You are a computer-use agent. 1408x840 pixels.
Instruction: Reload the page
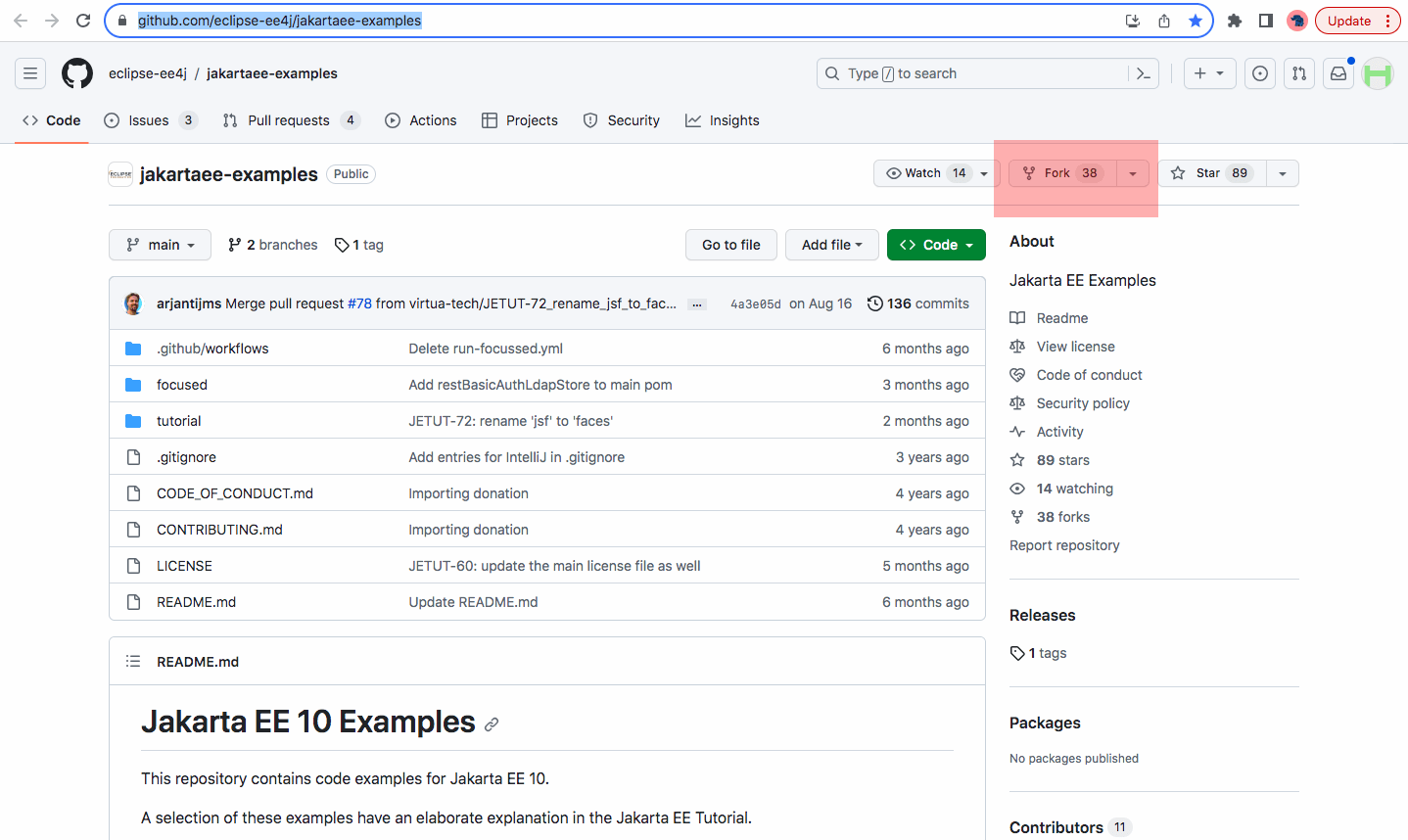(x=83, y=21)
